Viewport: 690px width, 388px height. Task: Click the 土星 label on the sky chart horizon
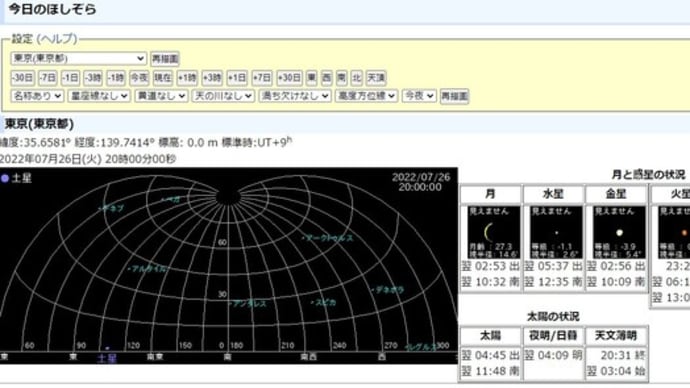pos(107,358)
